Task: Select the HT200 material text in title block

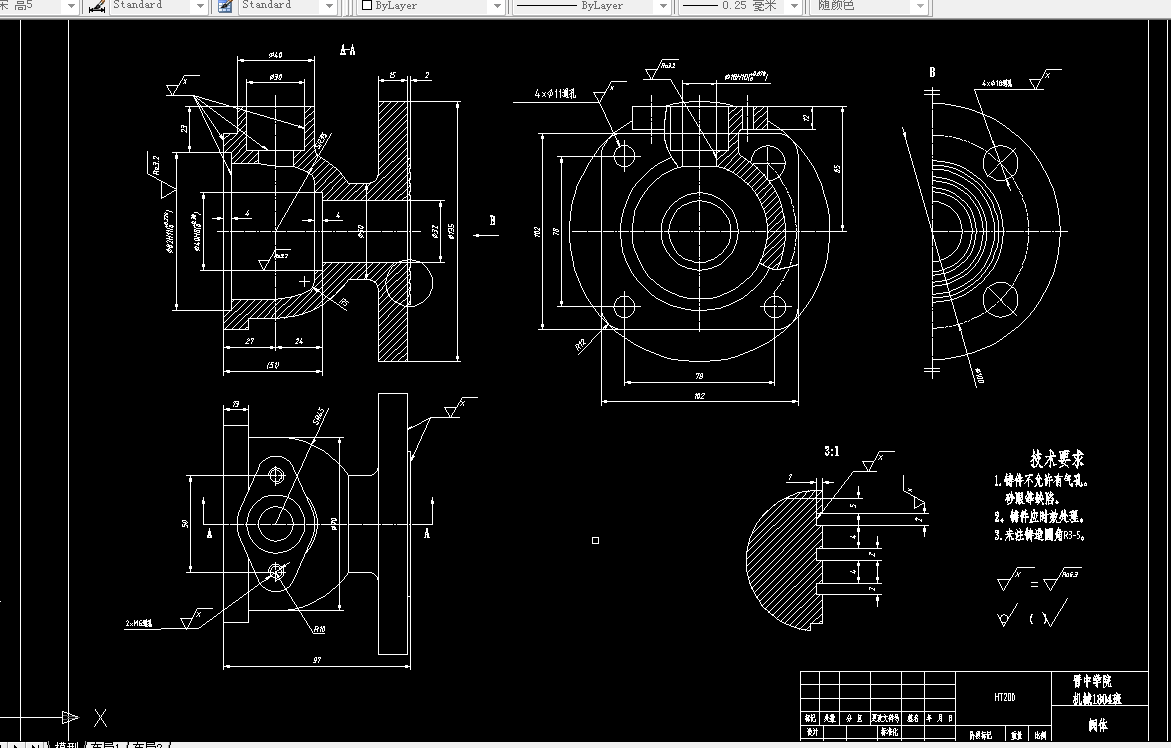Action: click(1004, 697)
